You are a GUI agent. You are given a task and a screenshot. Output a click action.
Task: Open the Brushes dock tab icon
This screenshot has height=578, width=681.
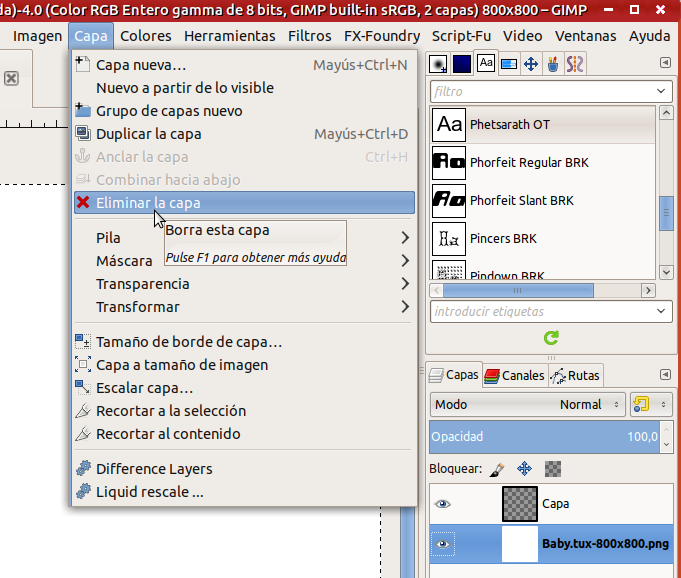[438, 64]
